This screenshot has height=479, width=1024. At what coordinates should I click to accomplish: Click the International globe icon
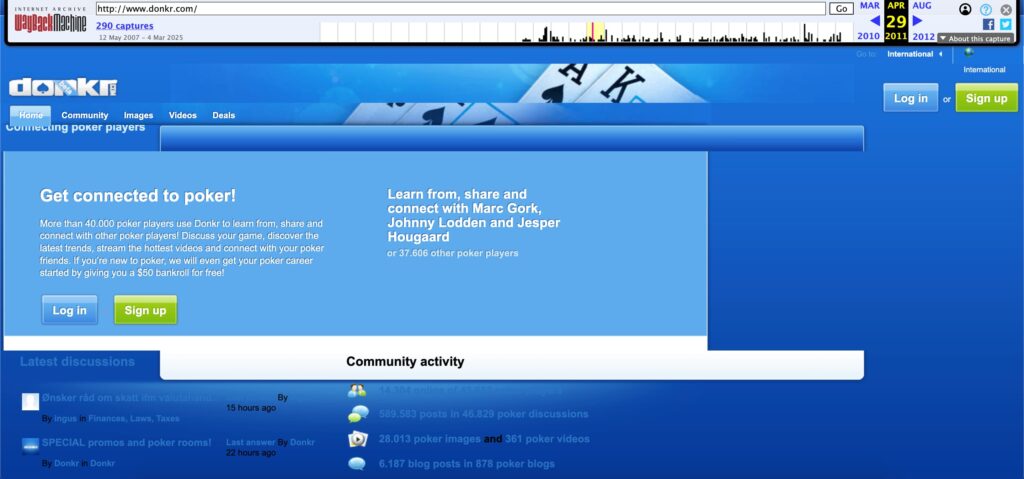969,54
